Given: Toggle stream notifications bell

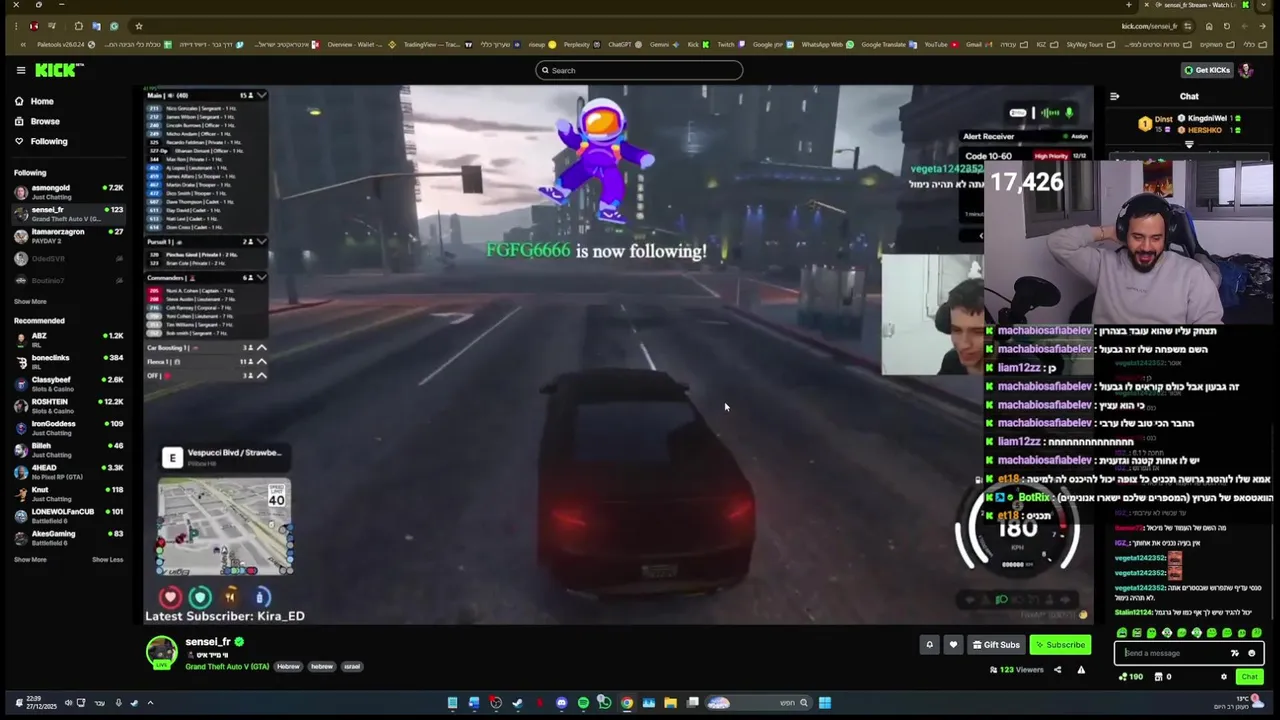Looking at the screenshot, I should (929, 645).
